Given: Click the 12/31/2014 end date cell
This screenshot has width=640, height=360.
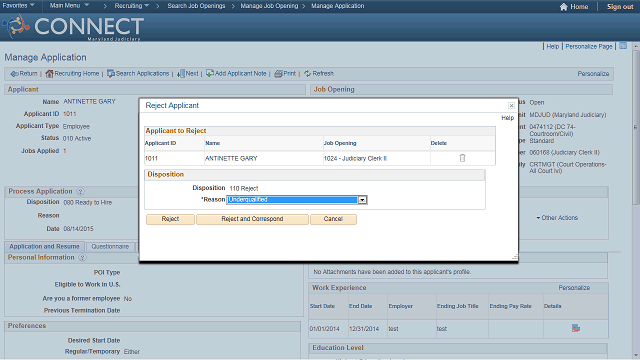Looking at the screenshot, I should pos(364,329).
